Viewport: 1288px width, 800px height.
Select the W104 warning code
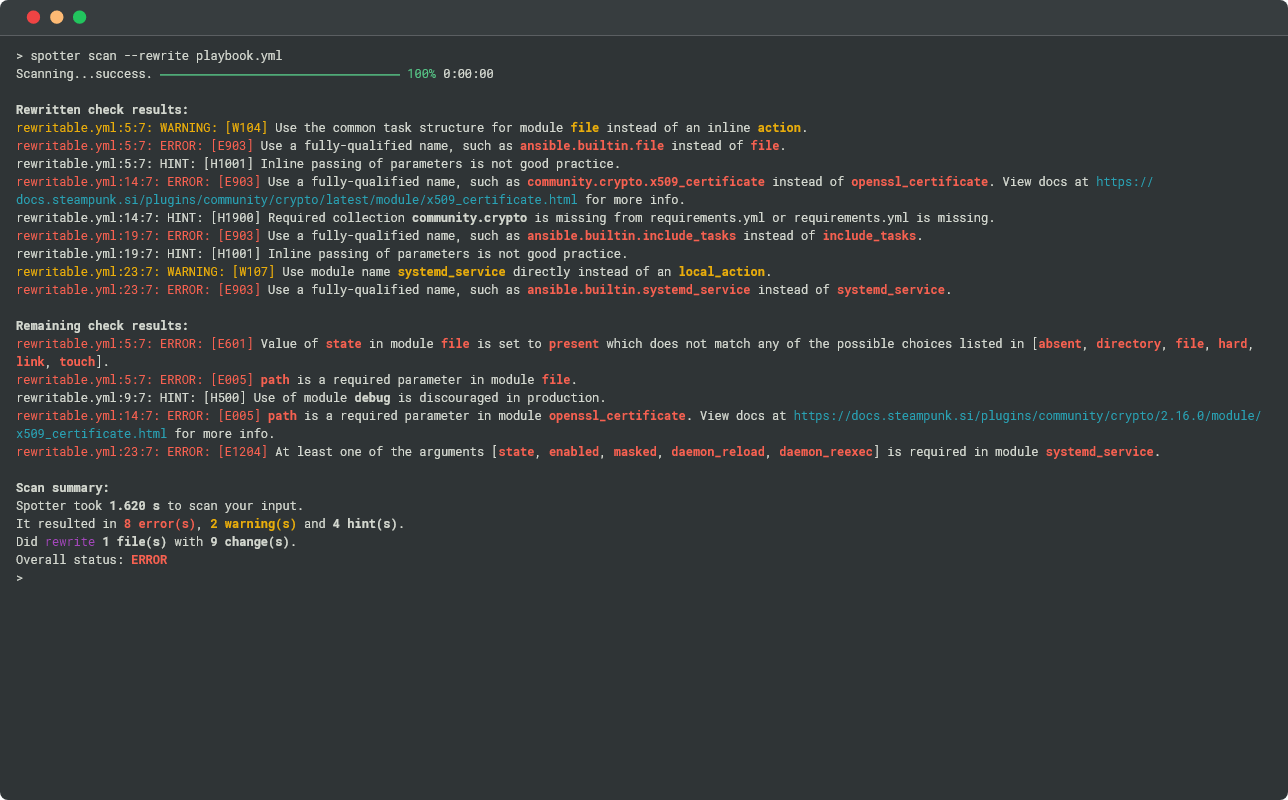coord(246,128)
